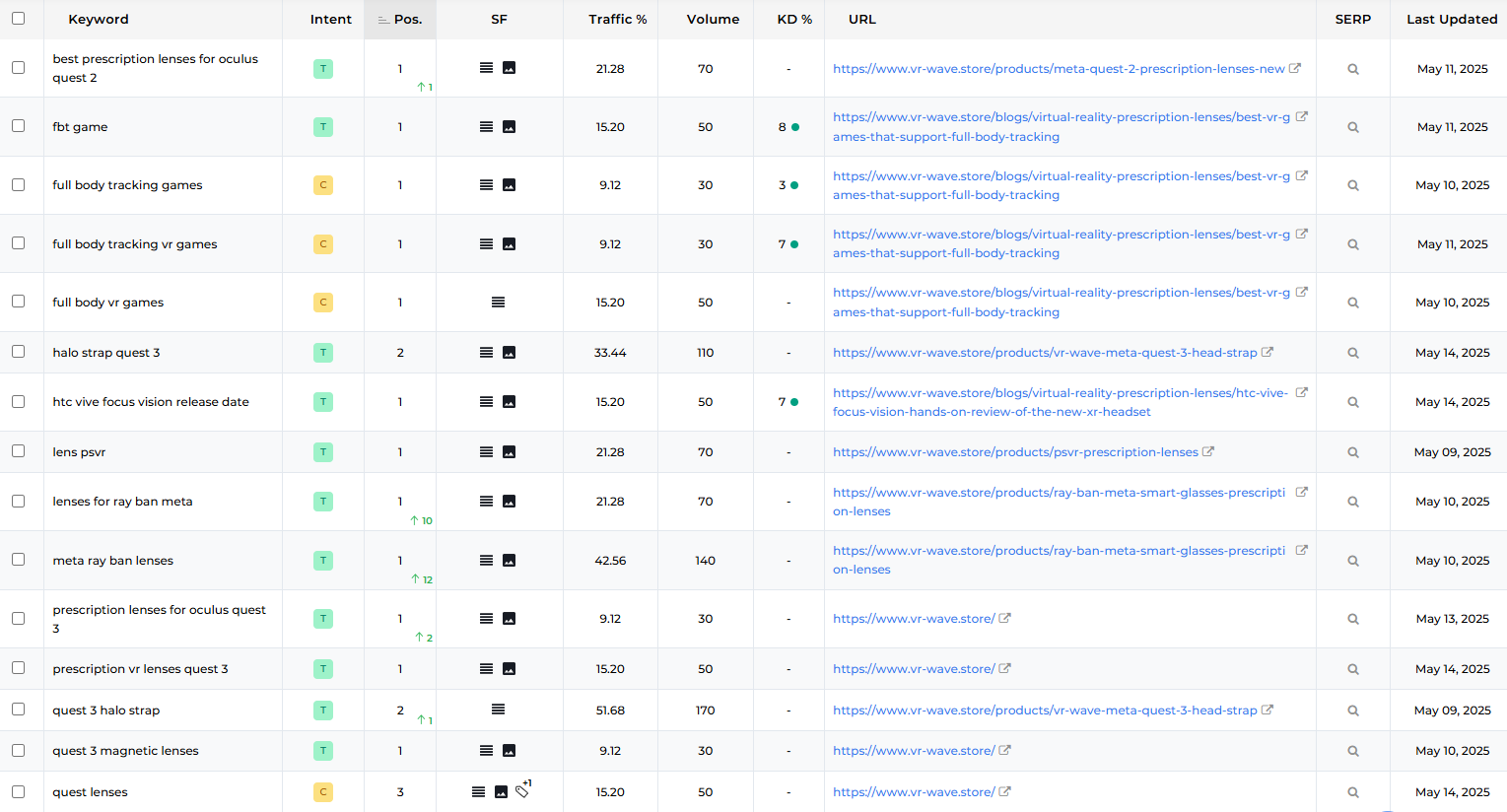Click position change '12' for 'meta ray ban lenses'
Image resolution: width=1507 pixels, height=812 pixels.
click(x=422, y=579)
